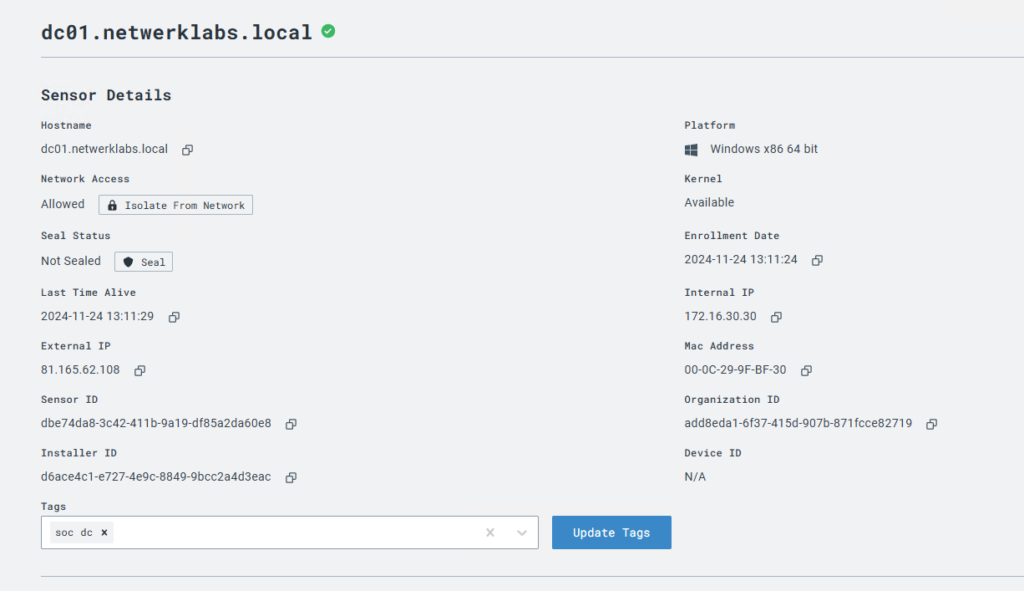Click Isolate From Network button
This screenshot has width=1024, height=591.
point(176,205)
